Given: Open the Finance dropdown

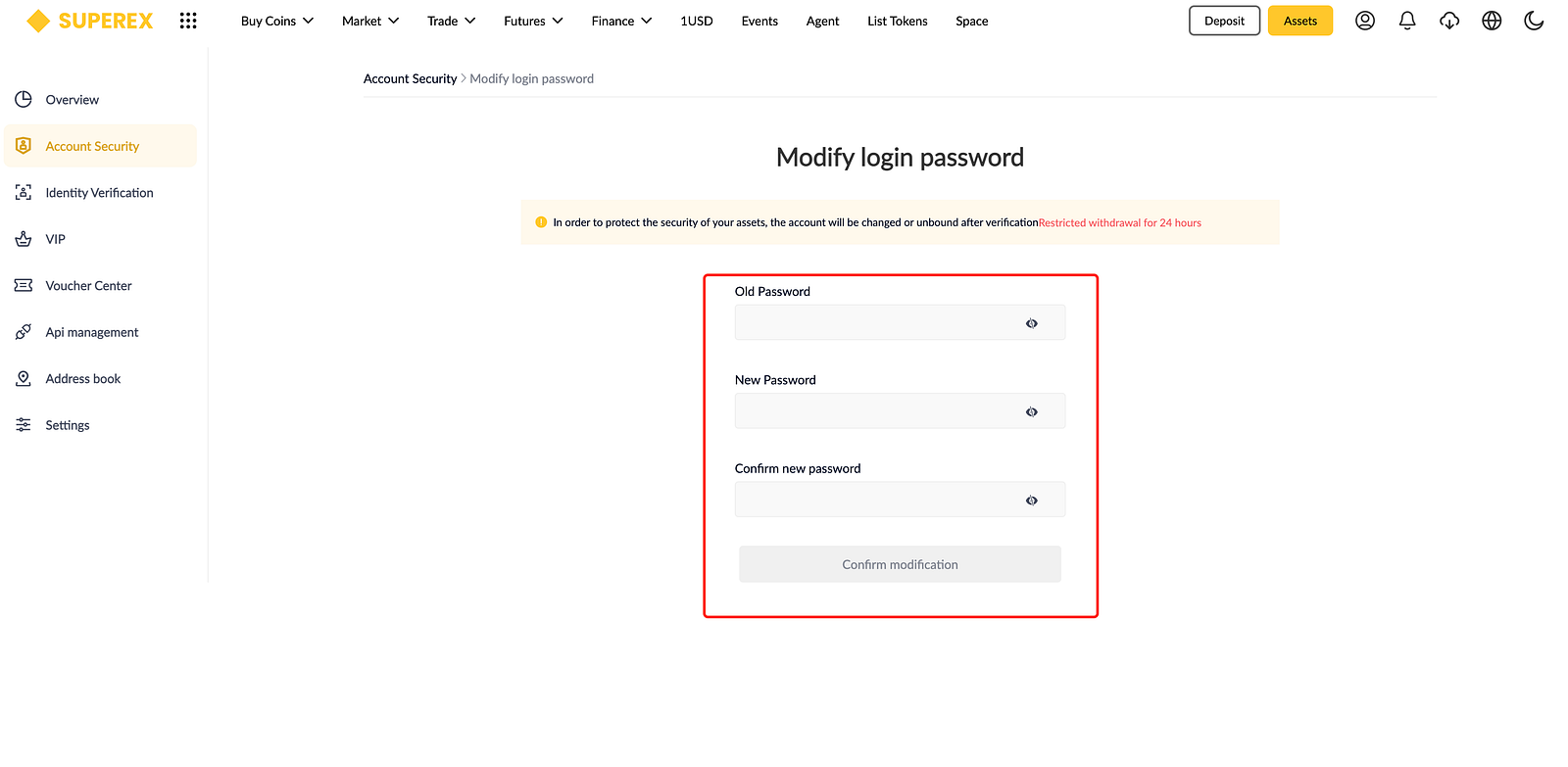Looking at the screenshot, I should (621, 21).
